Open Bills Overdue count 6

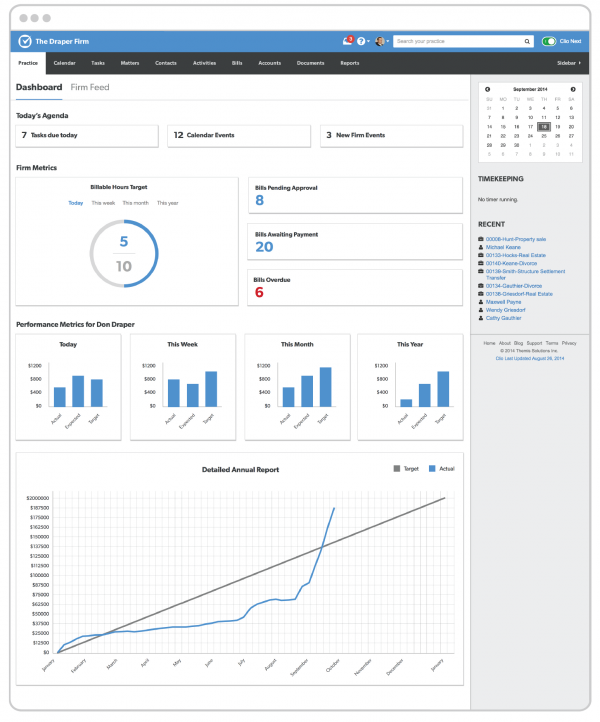[259, 292]
